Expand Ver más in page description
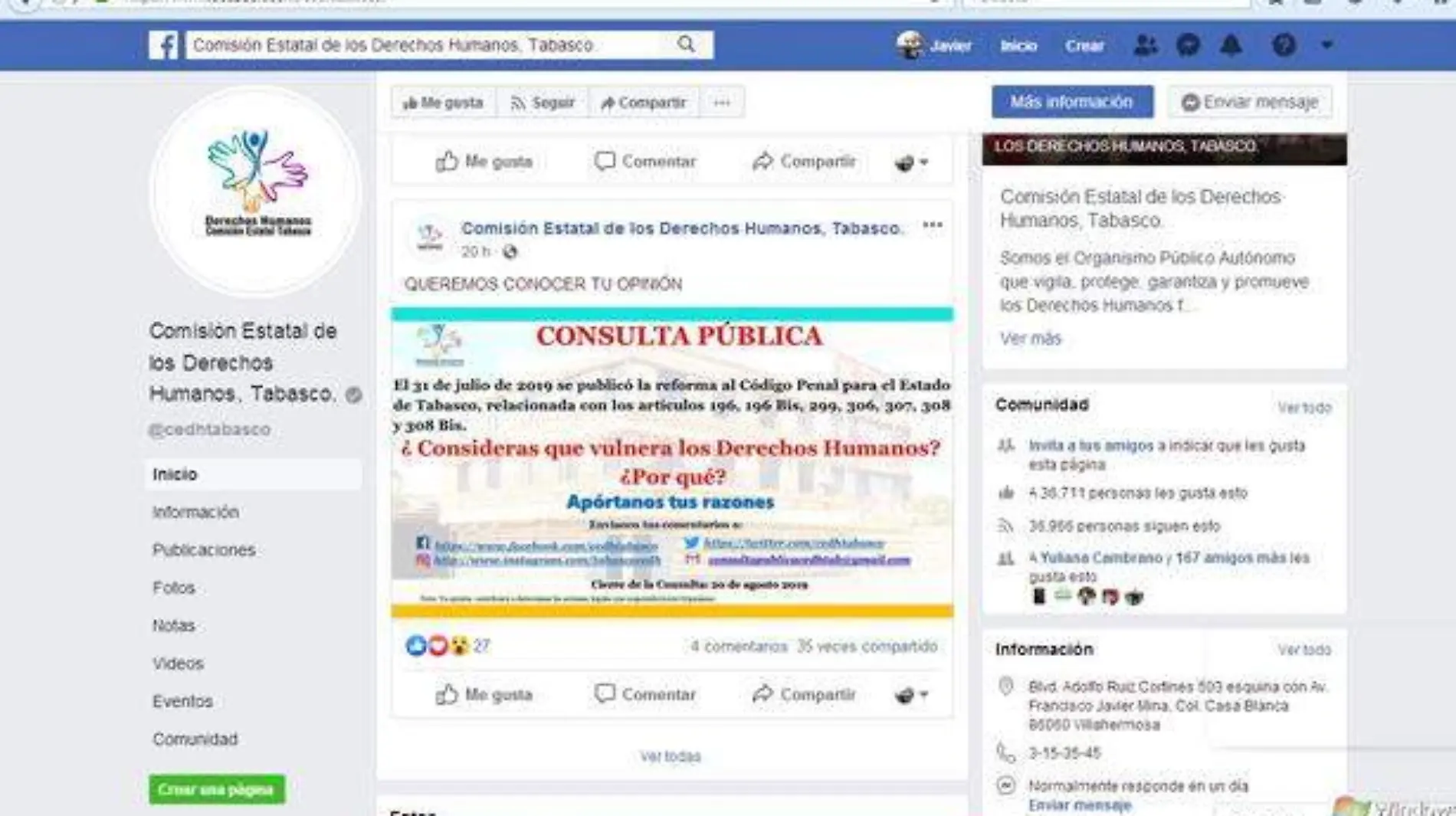 pyautogui.click(x=1031, y=339)
